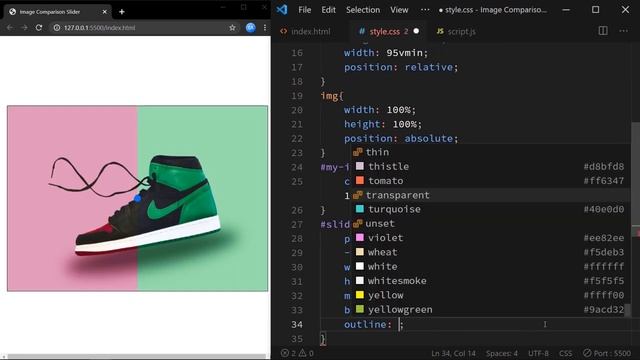The image size is (640, 360).
Task: Open editor More Actions menu
Action: pyautogui.click(x=623, y=31)
